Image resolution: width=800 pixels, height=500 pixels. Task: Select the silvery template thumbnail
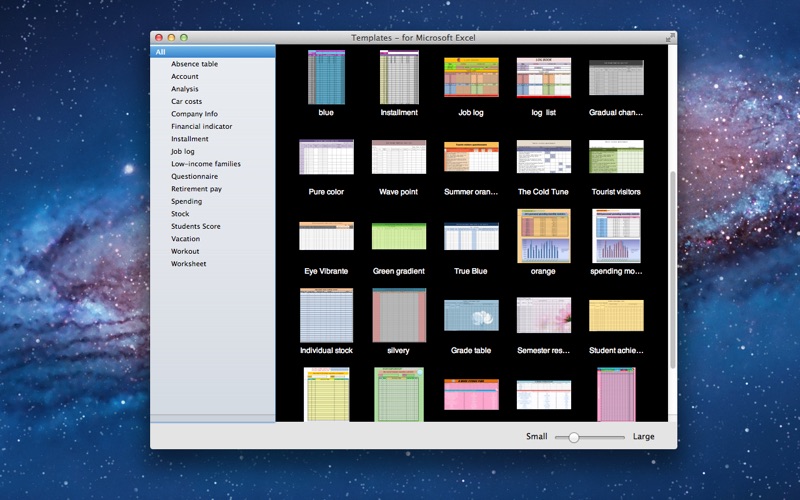pos(399,315)
